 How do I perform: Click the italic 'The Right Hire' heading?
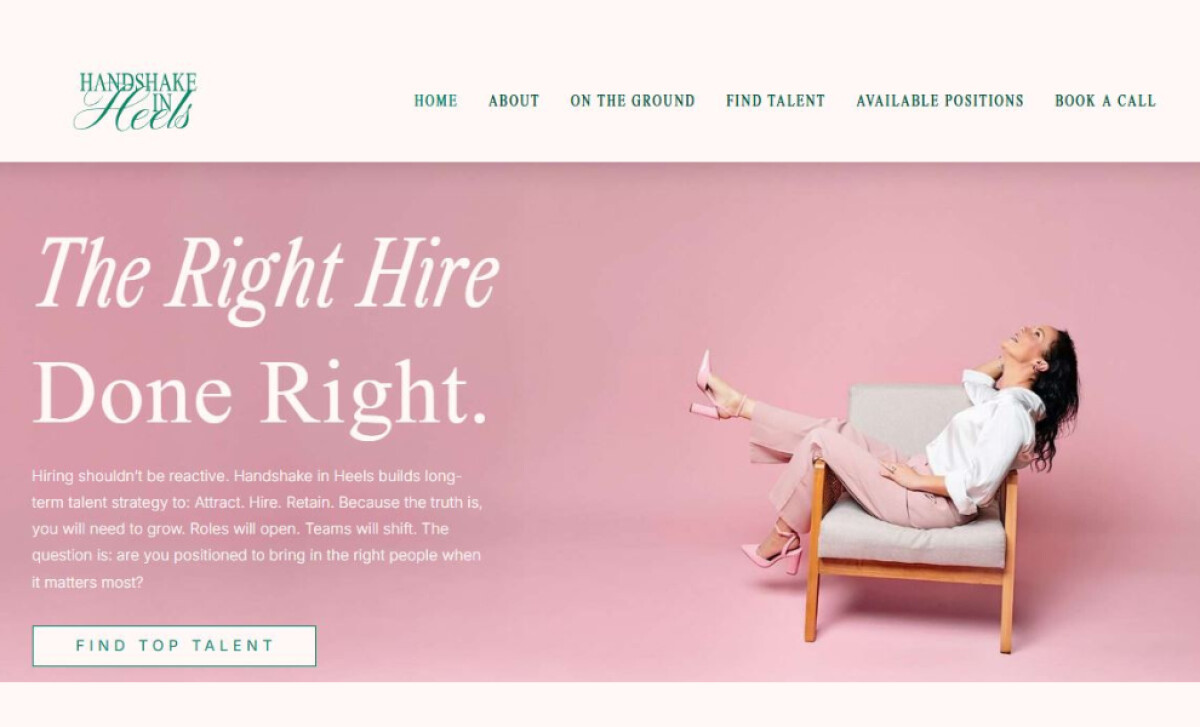coord(267,275)
